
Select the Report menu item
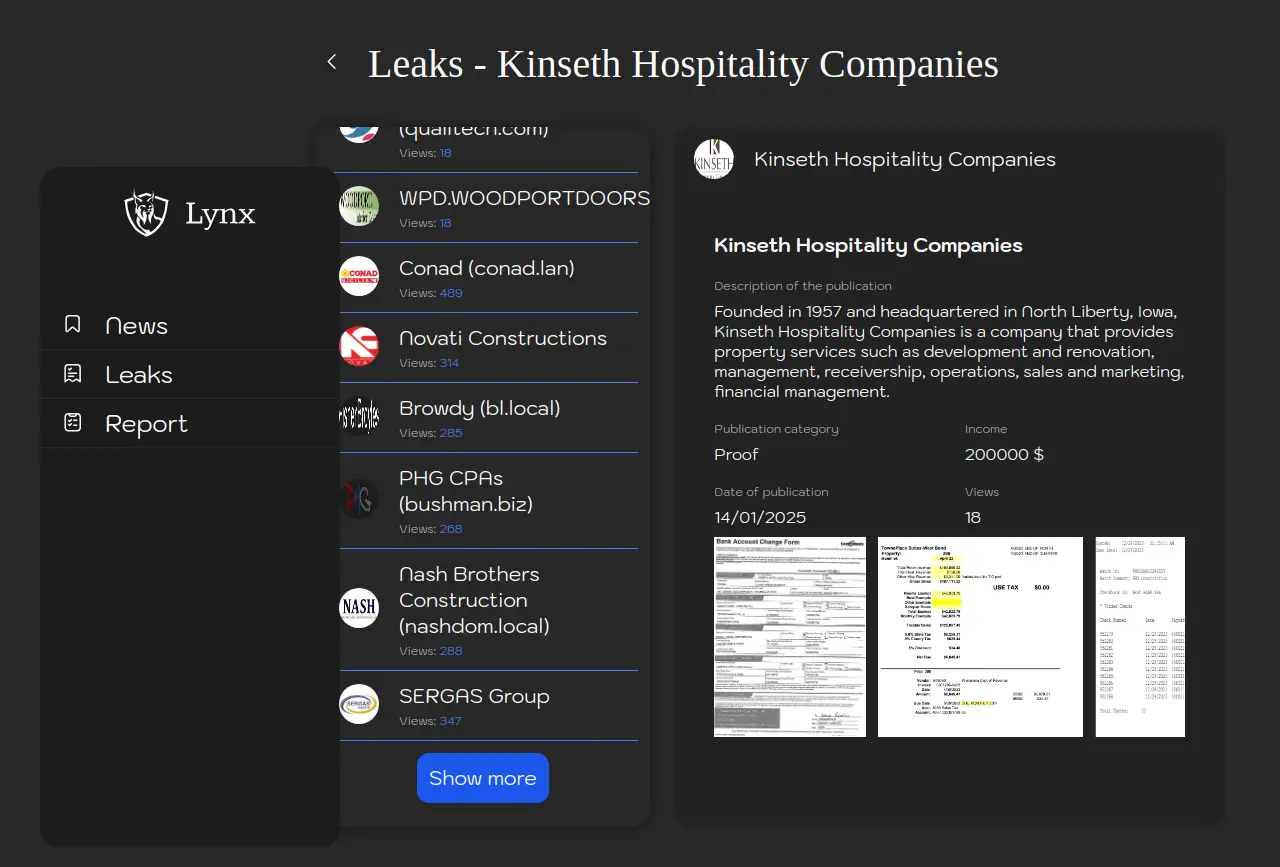point(146,424)
